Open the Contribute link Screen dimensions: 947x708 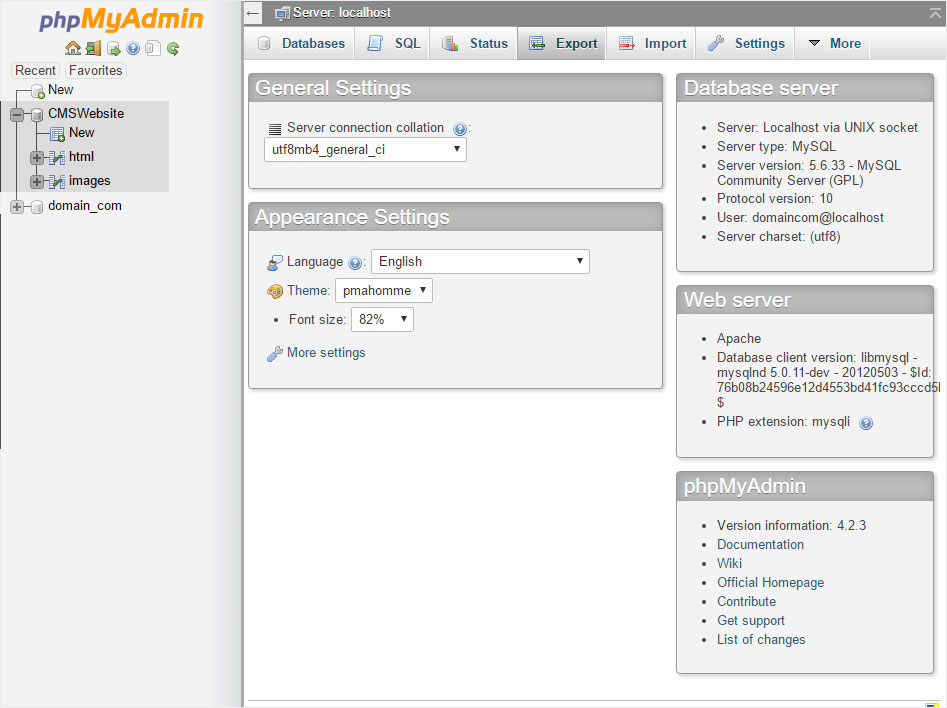coord(746,602)
